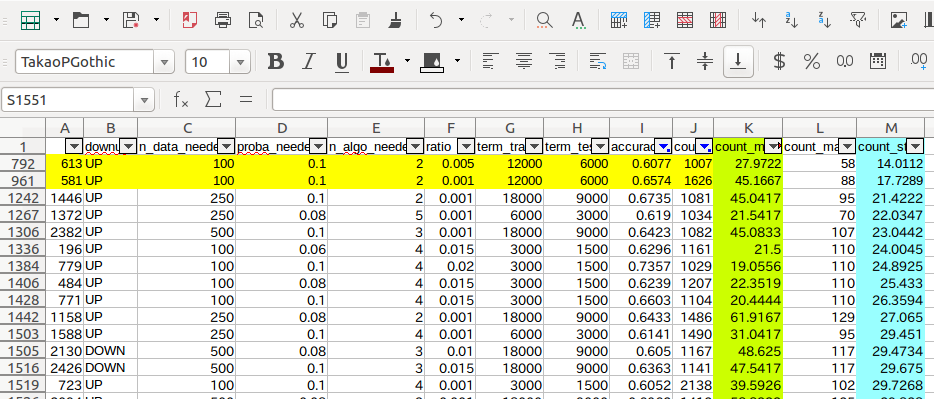Toggle Italic formatting
Screen dimensions: 934x399
pyautogui.click(x=309, y=61)
